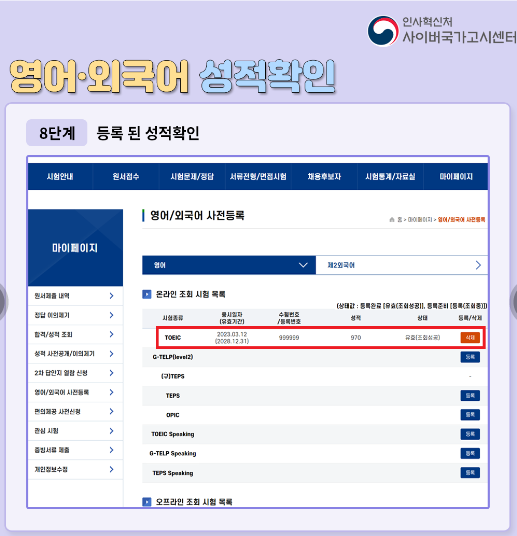This screenshot has width=517, height=536.
Task: Click the G-TELP Speaking row label
Action: [173, 454]
